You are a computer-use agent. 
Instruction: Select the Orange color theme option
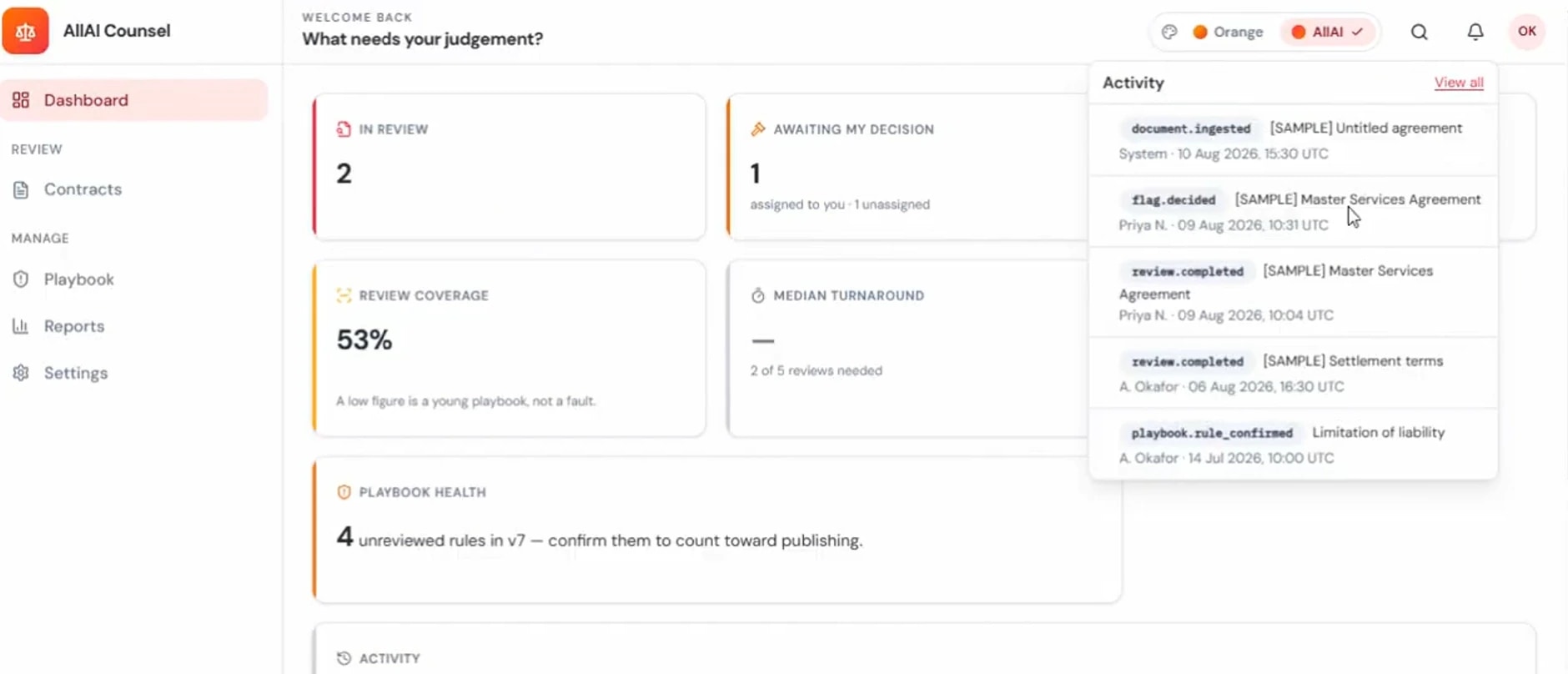(1228, 32)
